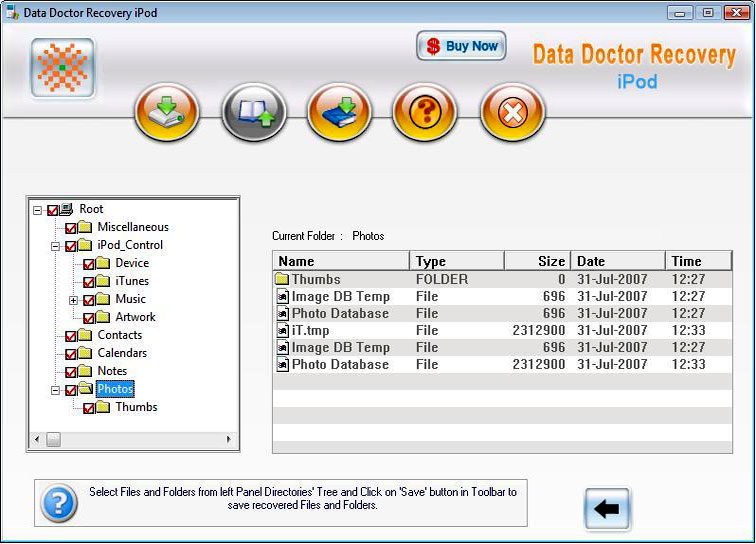This screenshot has width=756, height=544.
Task: Select Photo Database row sized 696
Action: 502,313
